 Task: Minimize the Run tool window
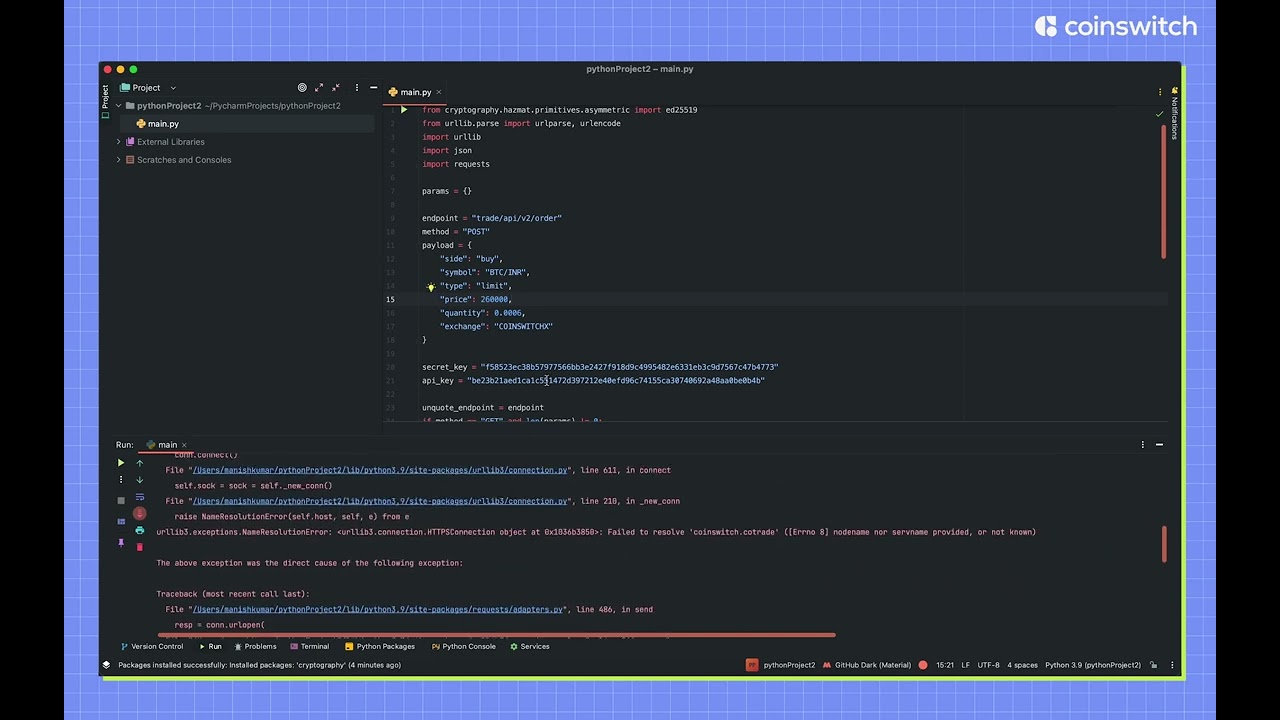1159,445
